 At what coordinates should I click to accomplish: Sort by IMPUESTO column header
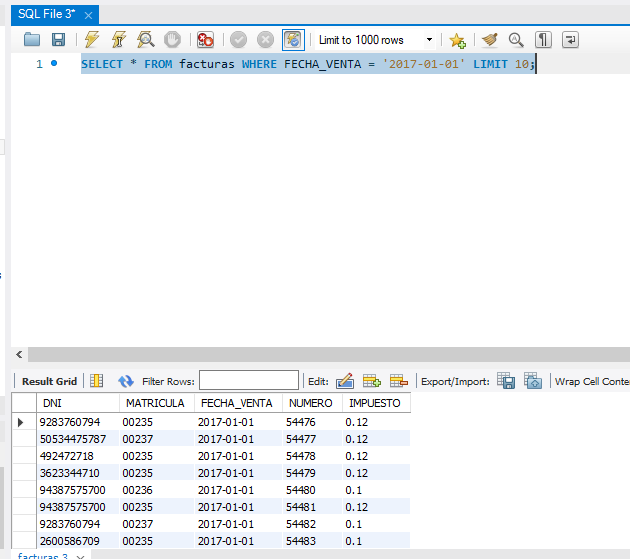pos(376,403)
